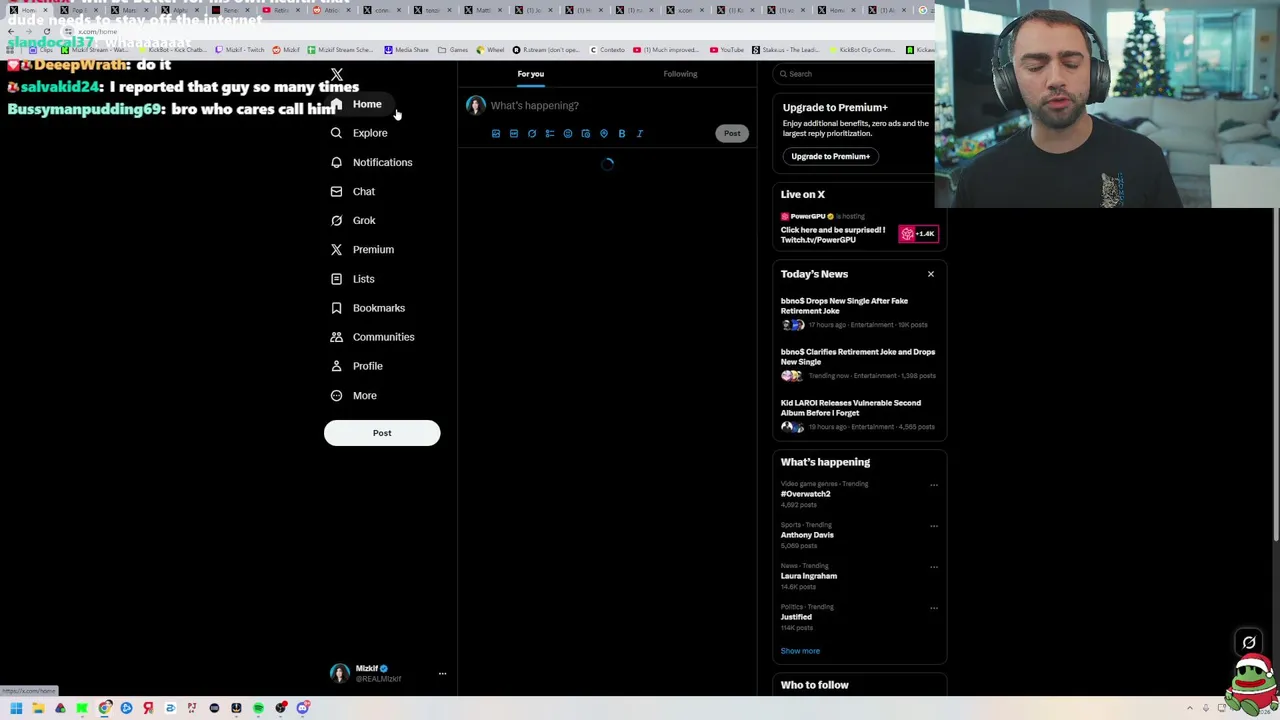
Task: Open the emoji picker in composer
Action: click(x=568, y=133)
